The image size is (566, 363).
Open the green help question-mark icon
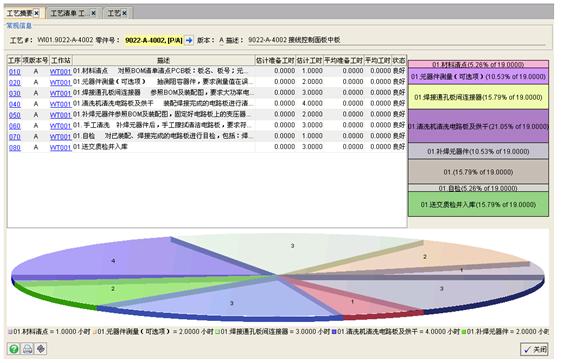[x=14, y=349]
